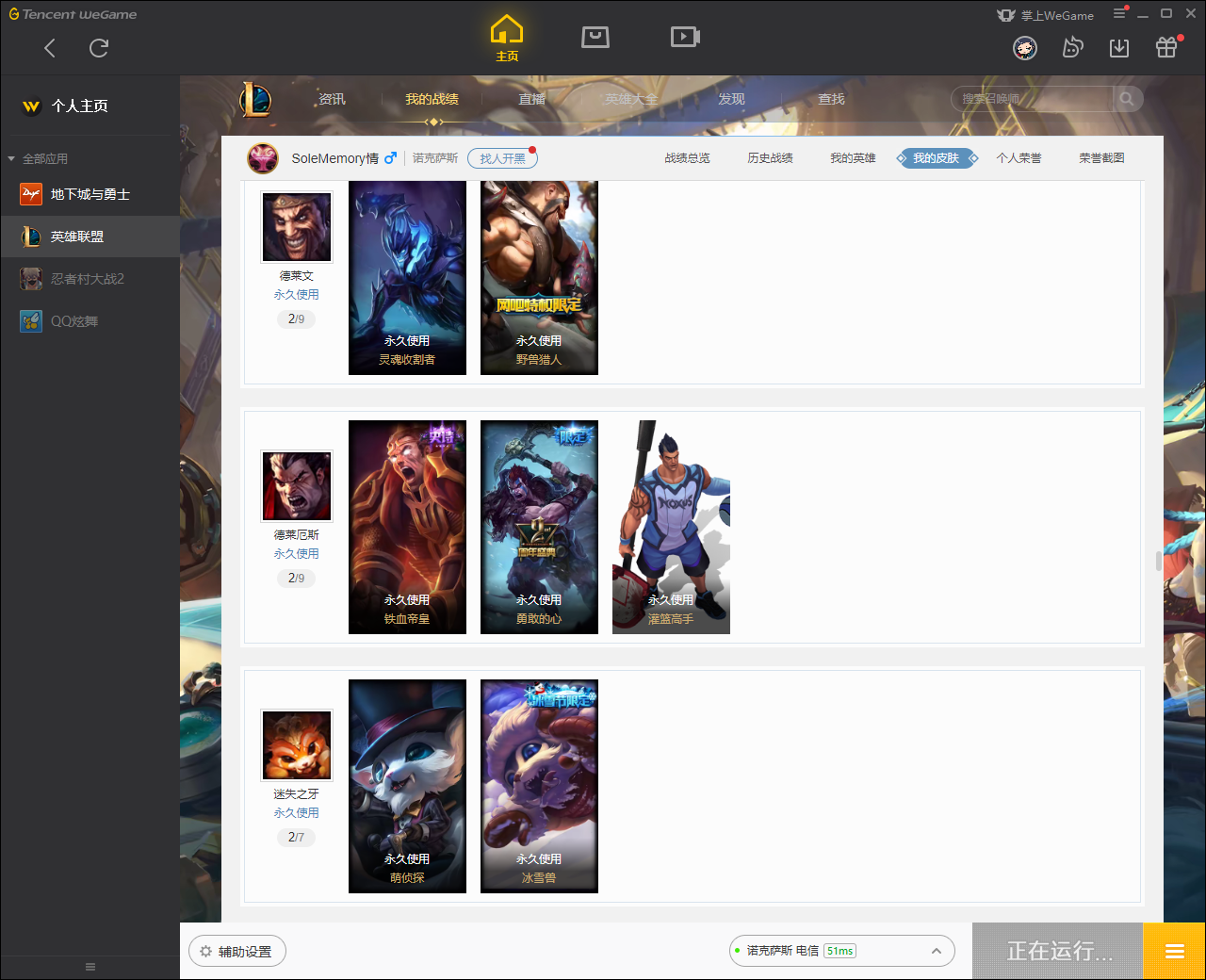Click 迷失之牙 2/7 skin count badge

[297, 838]
